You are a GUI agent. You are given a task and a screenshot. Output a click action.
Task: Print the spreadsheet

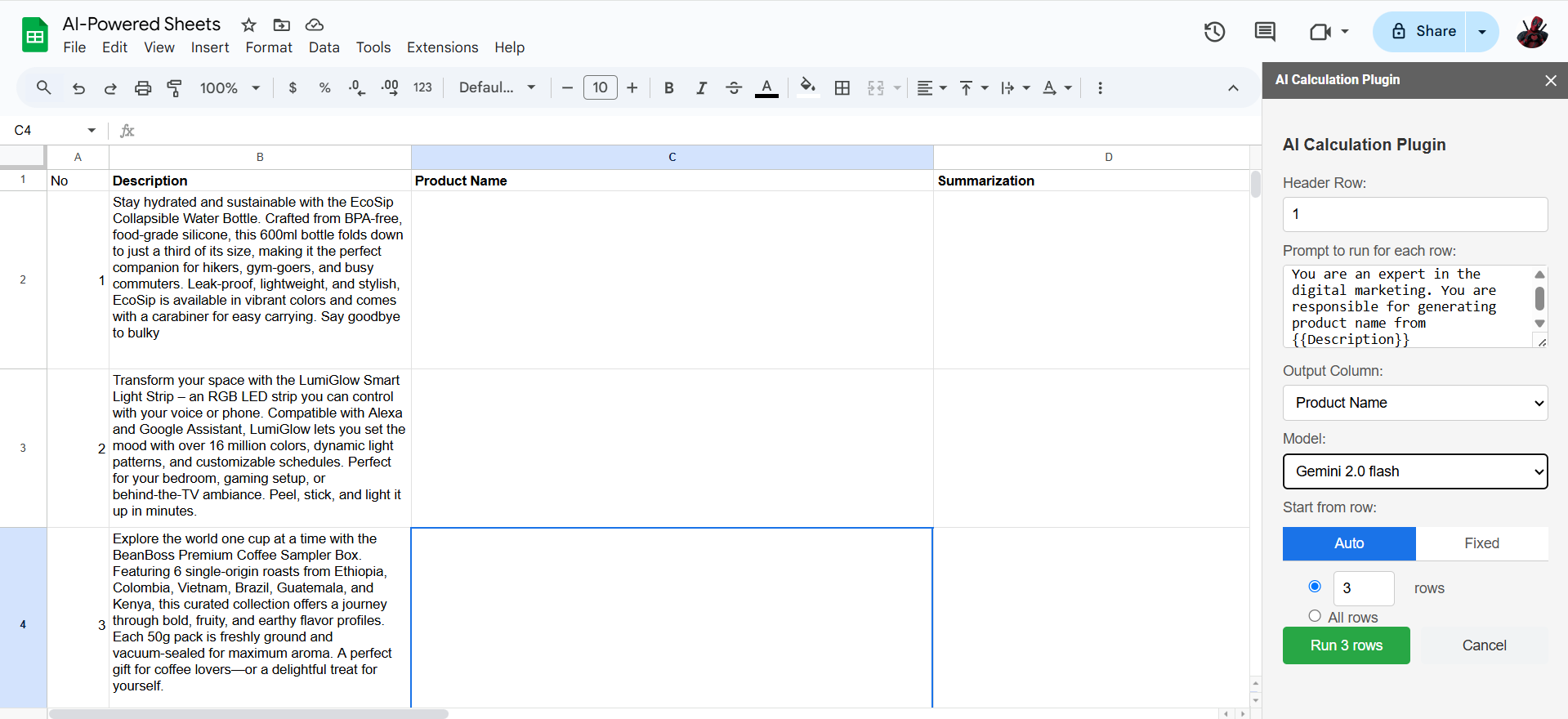pyautogui.click(x=143, y=88)
